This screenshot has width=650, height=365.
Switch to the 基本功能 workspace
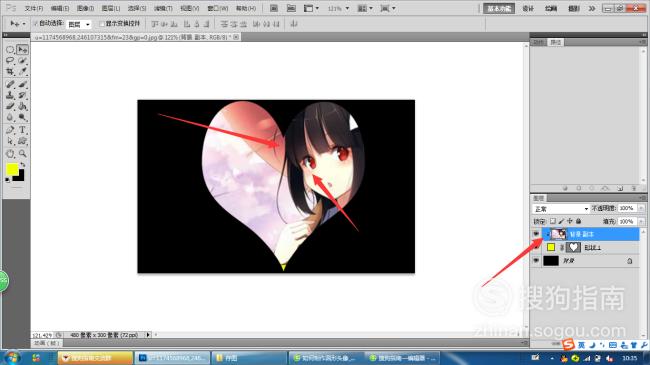tap(499, 8)
